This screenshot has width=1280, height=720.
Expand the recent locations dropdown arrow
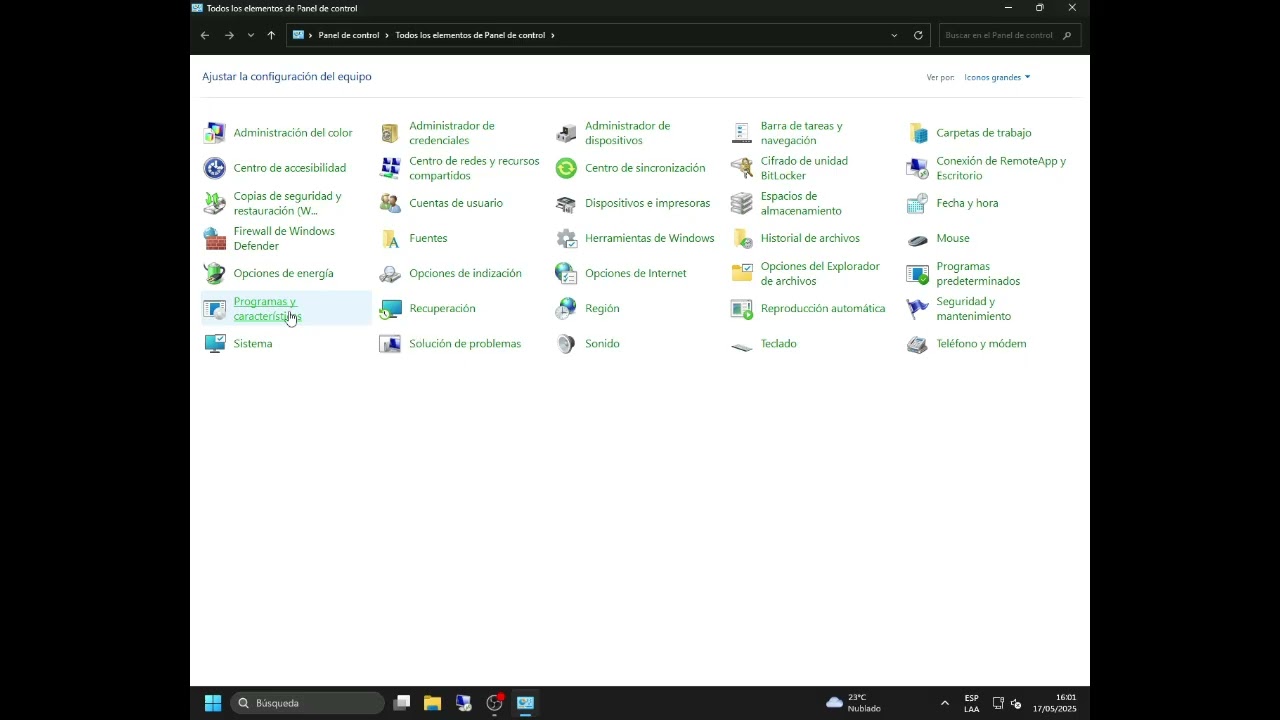250,35
